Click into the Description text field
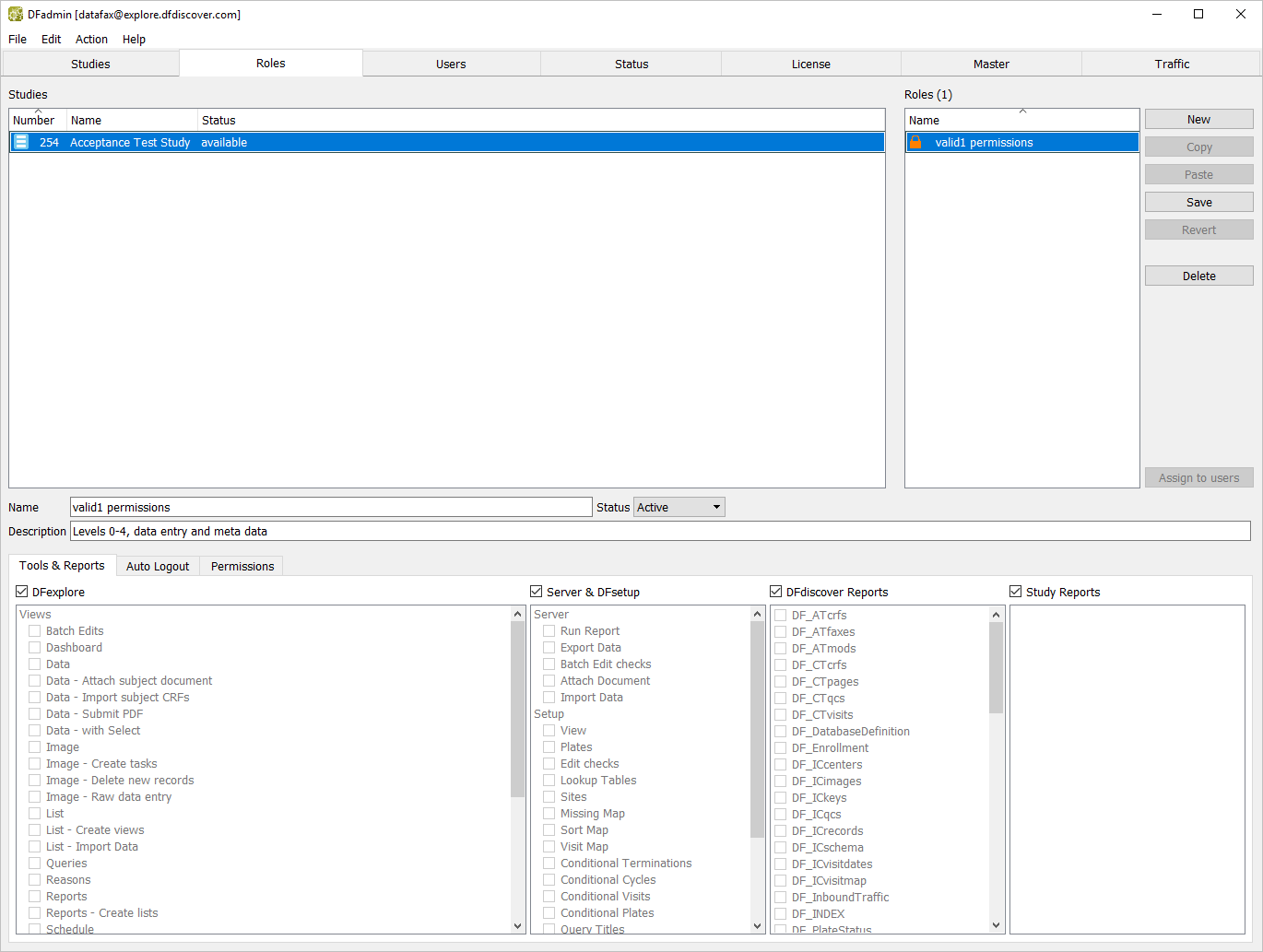Screen dimensions: 1263x952 click(660, 531)
